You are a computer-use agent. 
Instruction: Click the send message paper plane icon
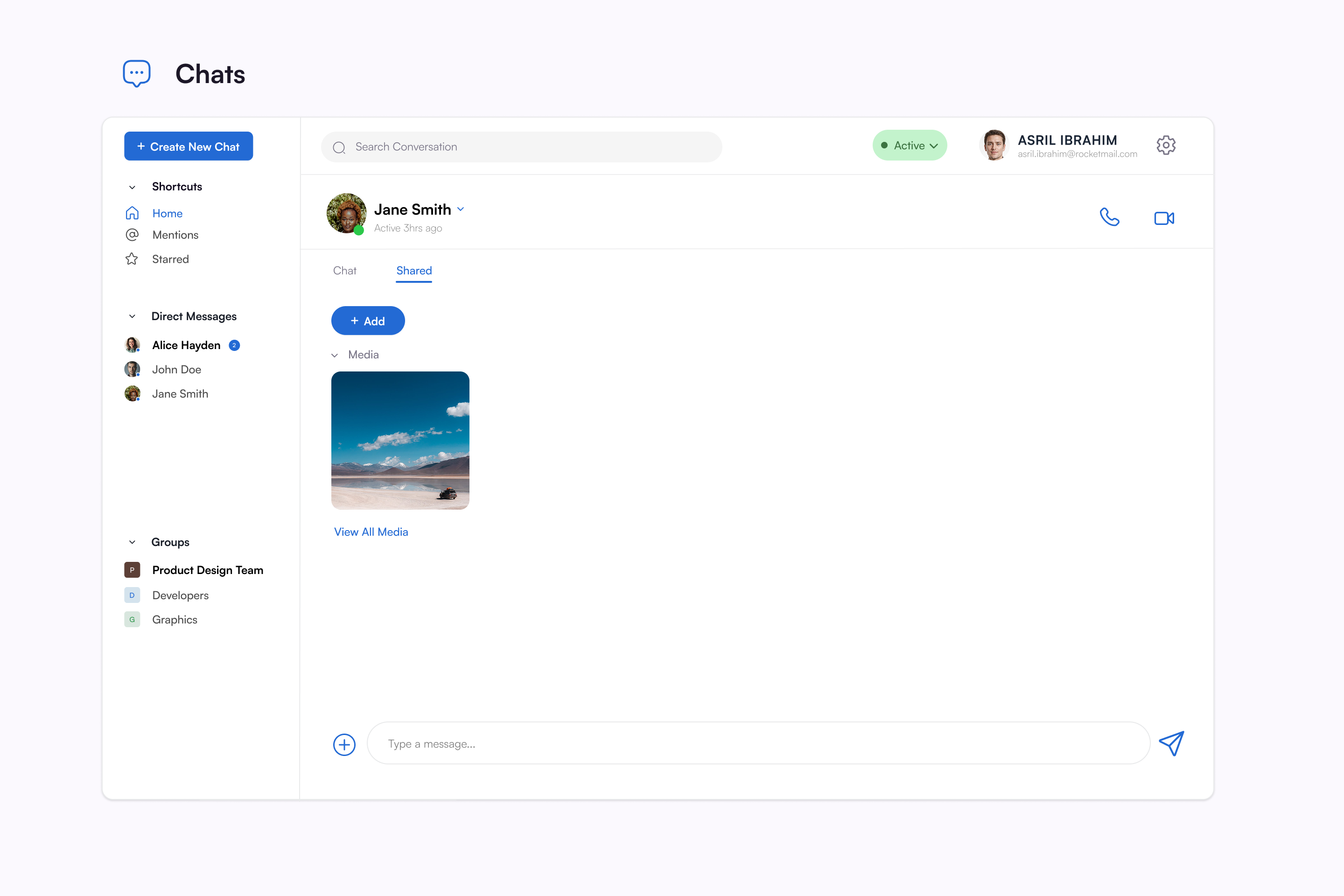point(1171,743)
